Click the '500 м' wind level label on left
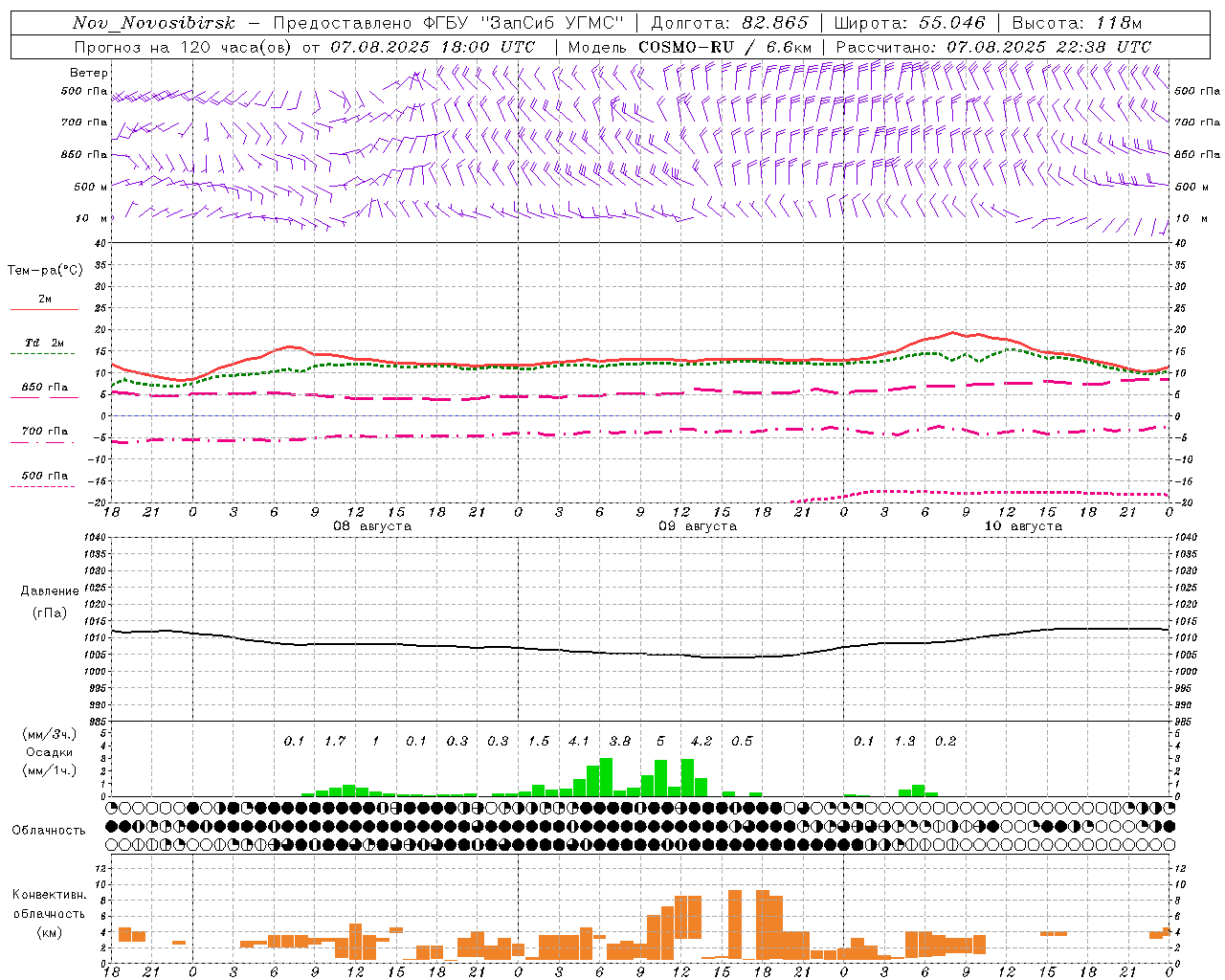Viewport: 1225px width, 980px height. [91, 187]
